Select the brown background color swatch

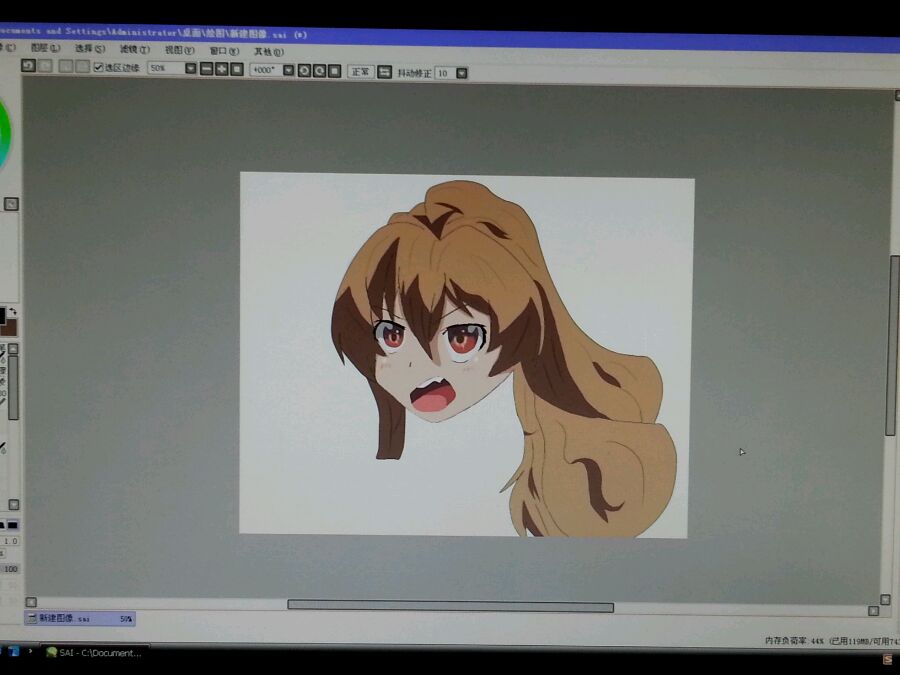coord(10,328)
